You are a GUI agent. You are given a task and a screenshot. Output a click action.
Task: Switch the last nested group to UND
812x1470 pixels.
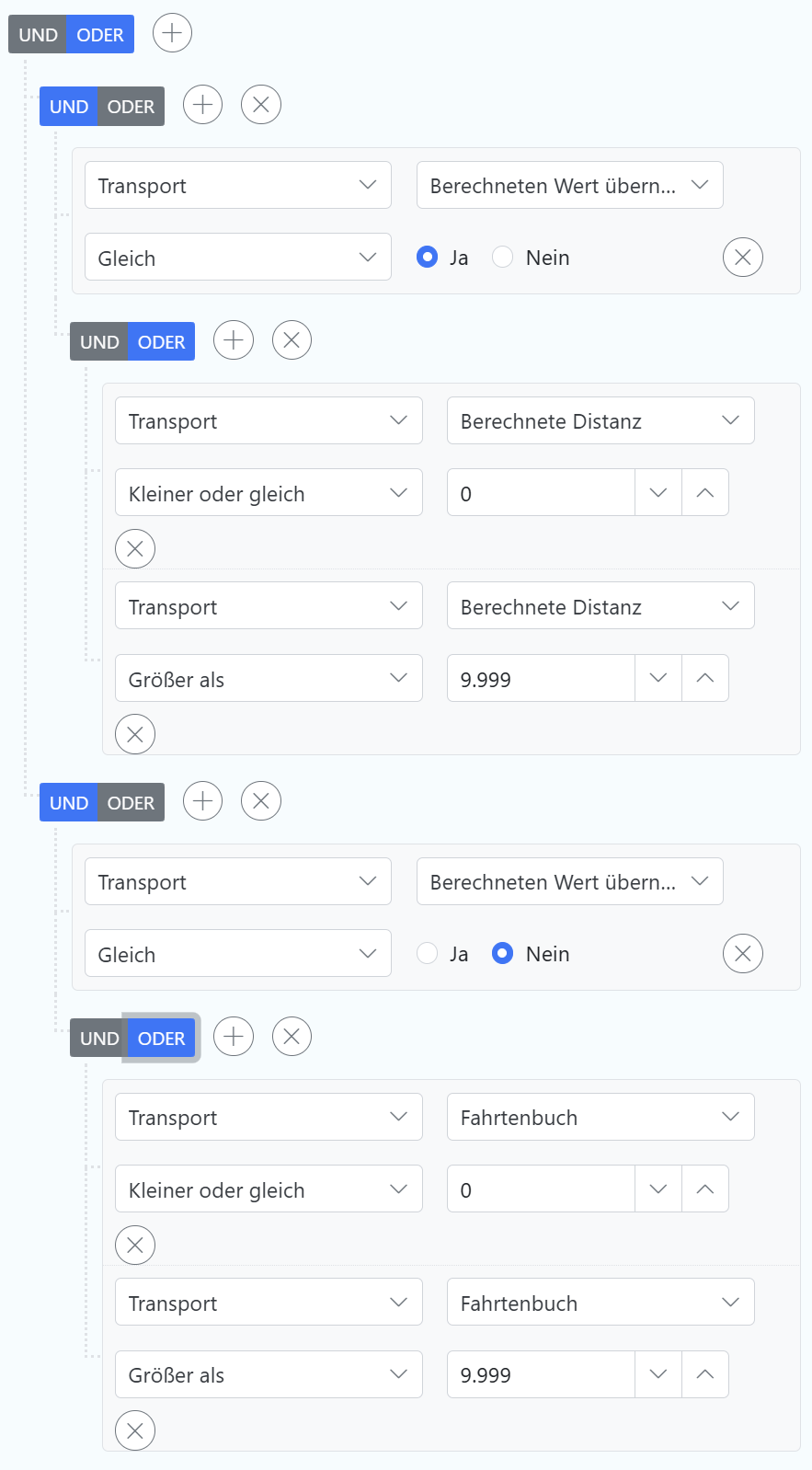[x=99, y=1039]
